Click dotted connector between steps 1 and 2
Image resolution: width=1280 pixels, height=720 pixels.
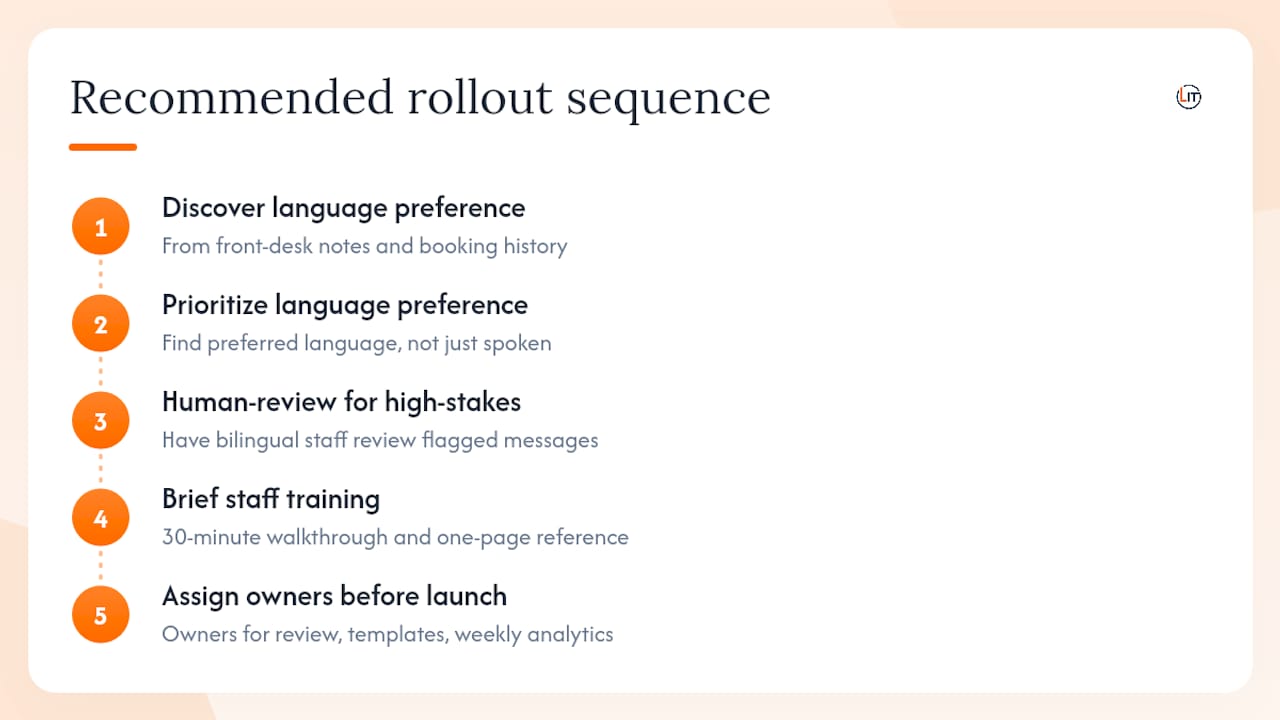[x=100, y=275]
